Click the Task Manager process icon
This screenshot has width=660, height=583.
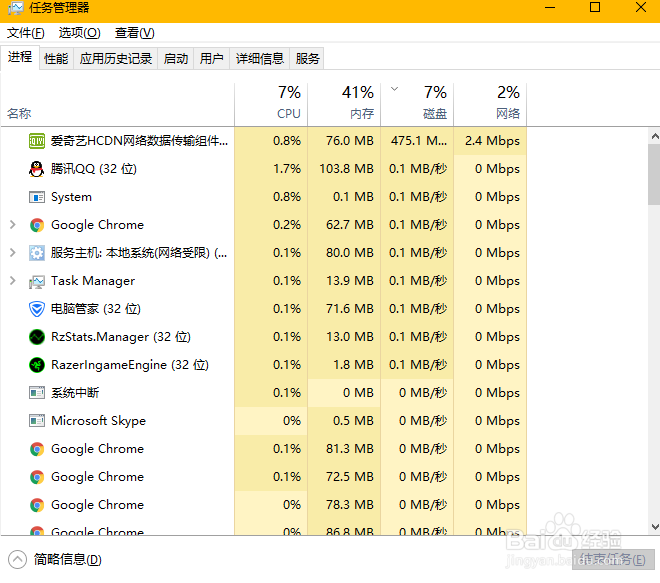click(x=37, y=281)
